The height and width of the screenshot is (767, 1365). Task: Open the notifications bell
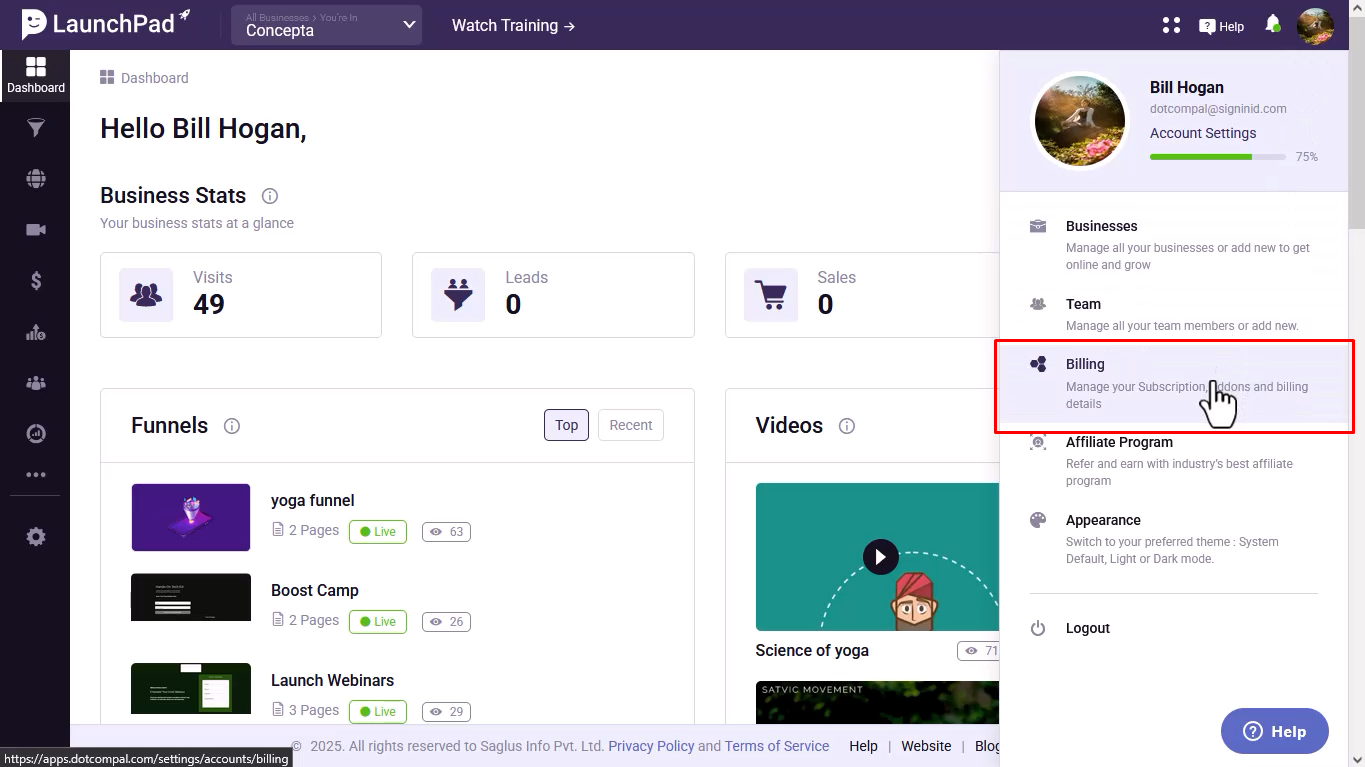tap(1273, 24)
